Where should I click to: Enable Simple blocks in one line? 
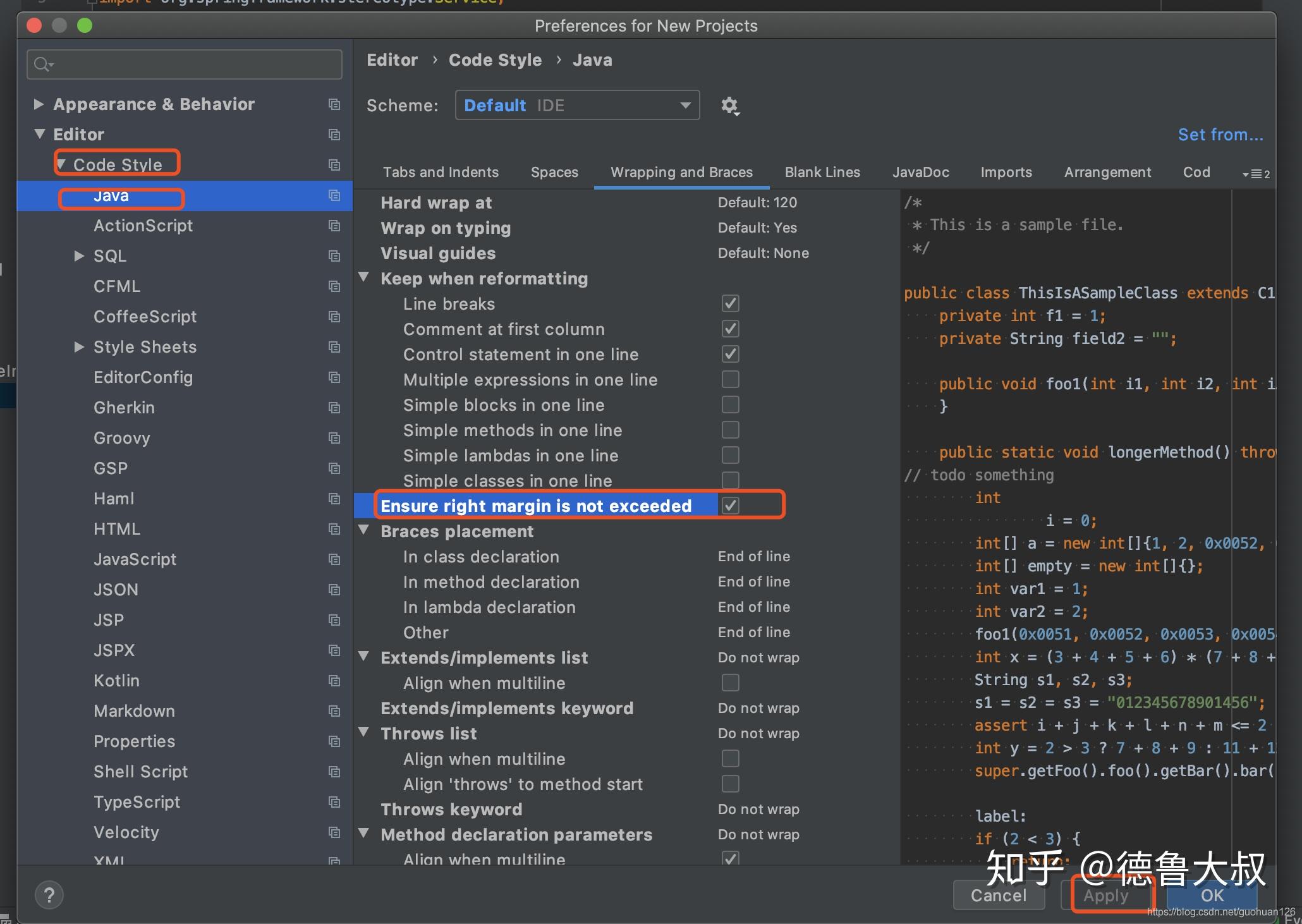730,404
